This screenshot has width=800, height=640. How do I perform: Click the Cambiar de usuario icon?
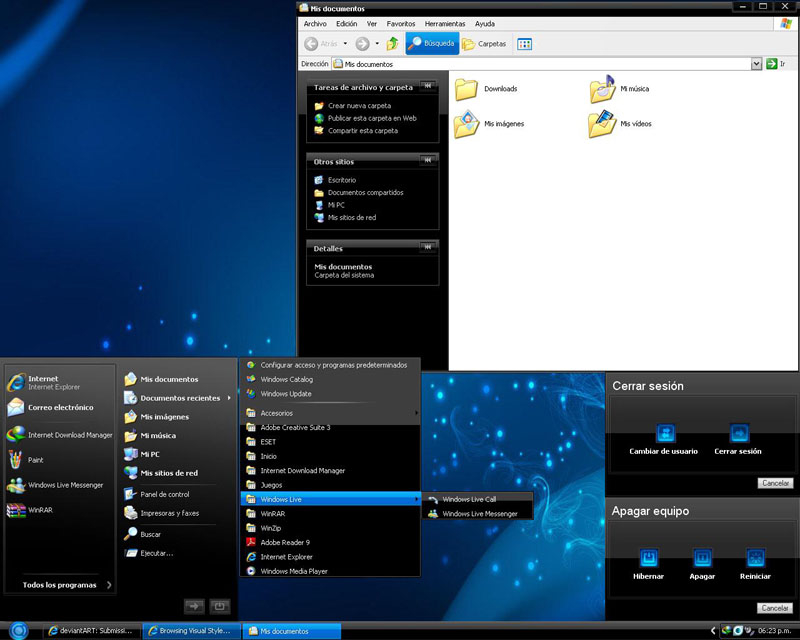[x=665, y=433]
